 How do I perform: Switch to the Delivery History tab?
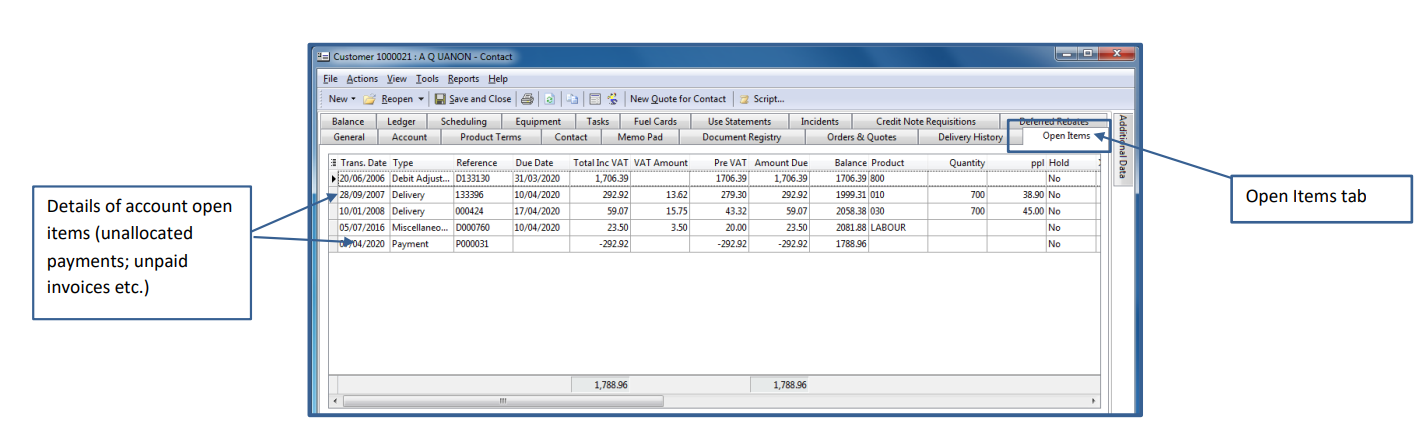pos(969,137)
